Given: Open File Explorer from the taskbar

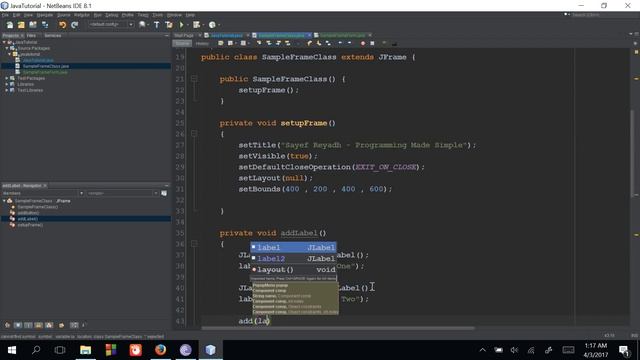Looking at the screenshot, I should 85,350.
